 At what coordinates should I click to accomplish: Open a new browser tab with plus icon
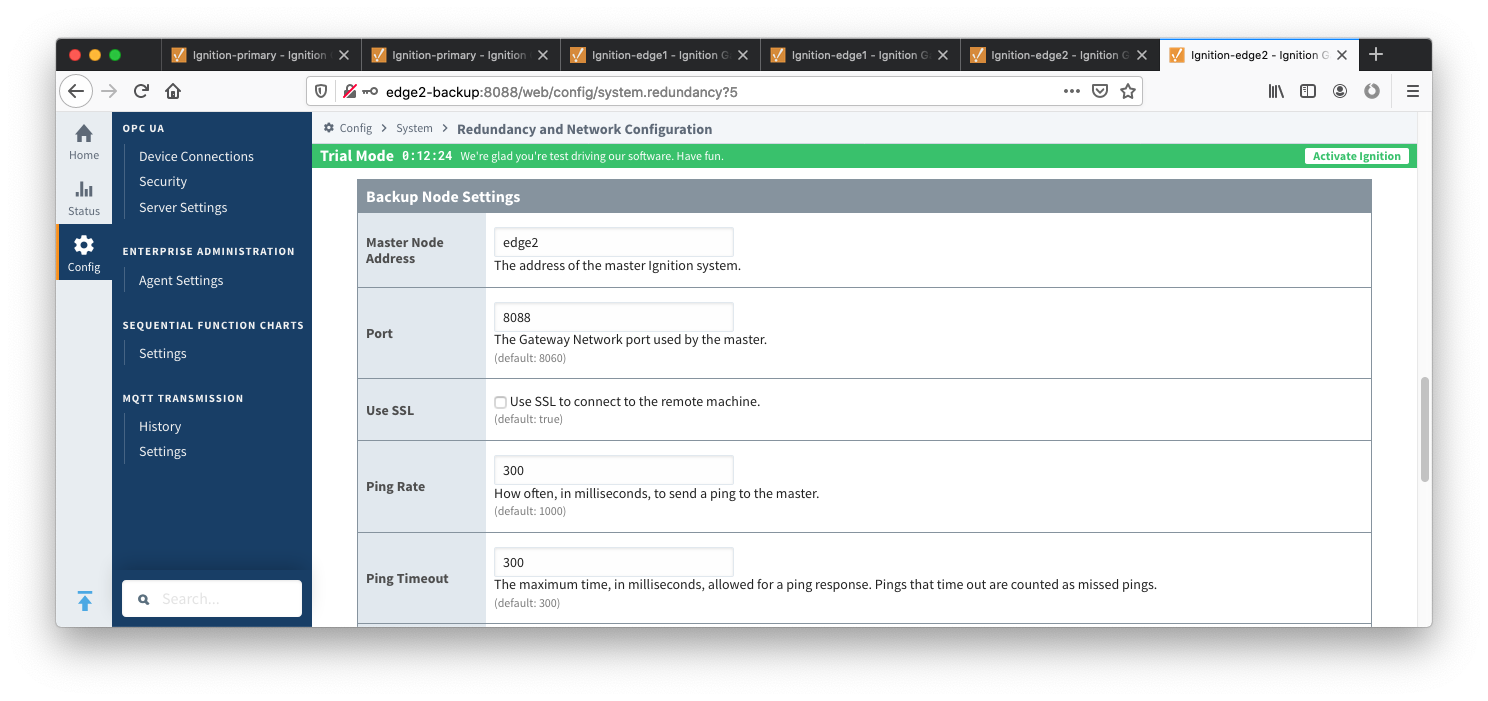coord(1376,54)
